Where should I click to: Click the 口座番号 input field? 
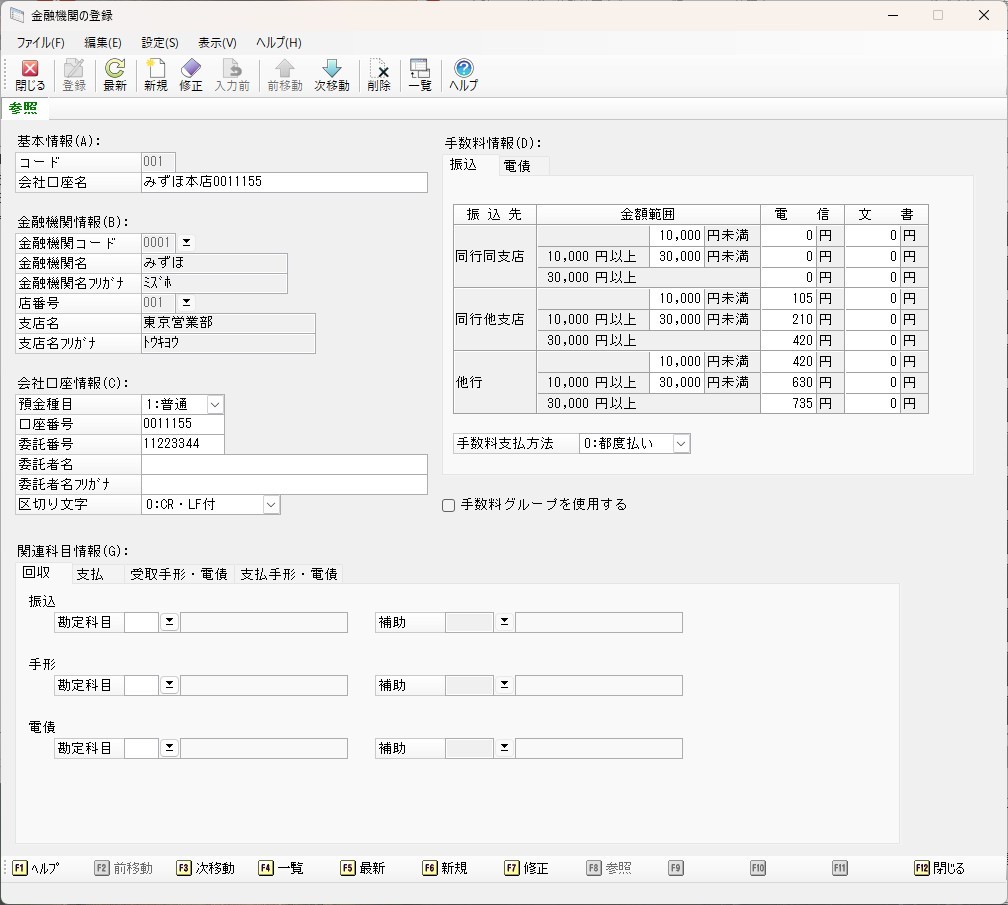(x=182, y=424)
